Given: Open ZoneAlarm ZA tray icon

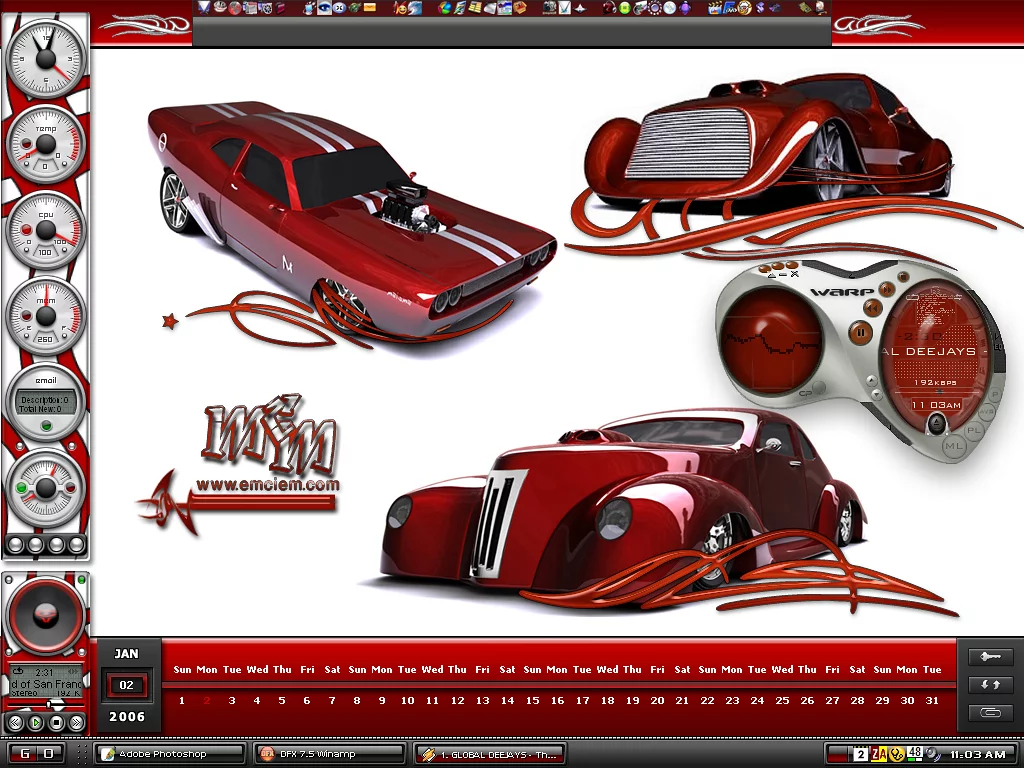Looking at the screenshot, I should [879, 754].
